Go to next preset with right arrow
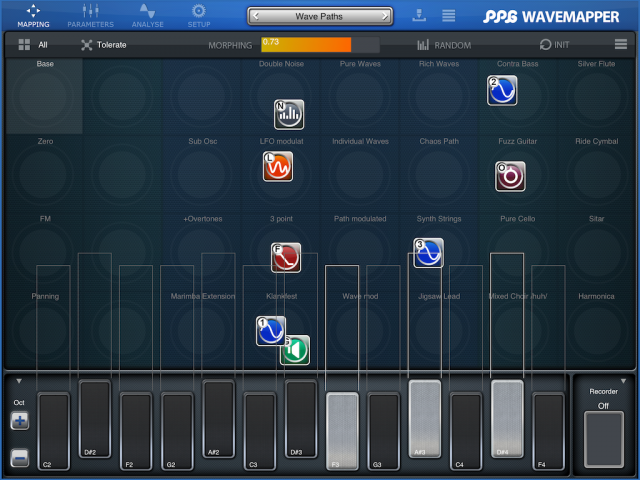Viewport: 640px width, 480px height. tap(383, 16)
